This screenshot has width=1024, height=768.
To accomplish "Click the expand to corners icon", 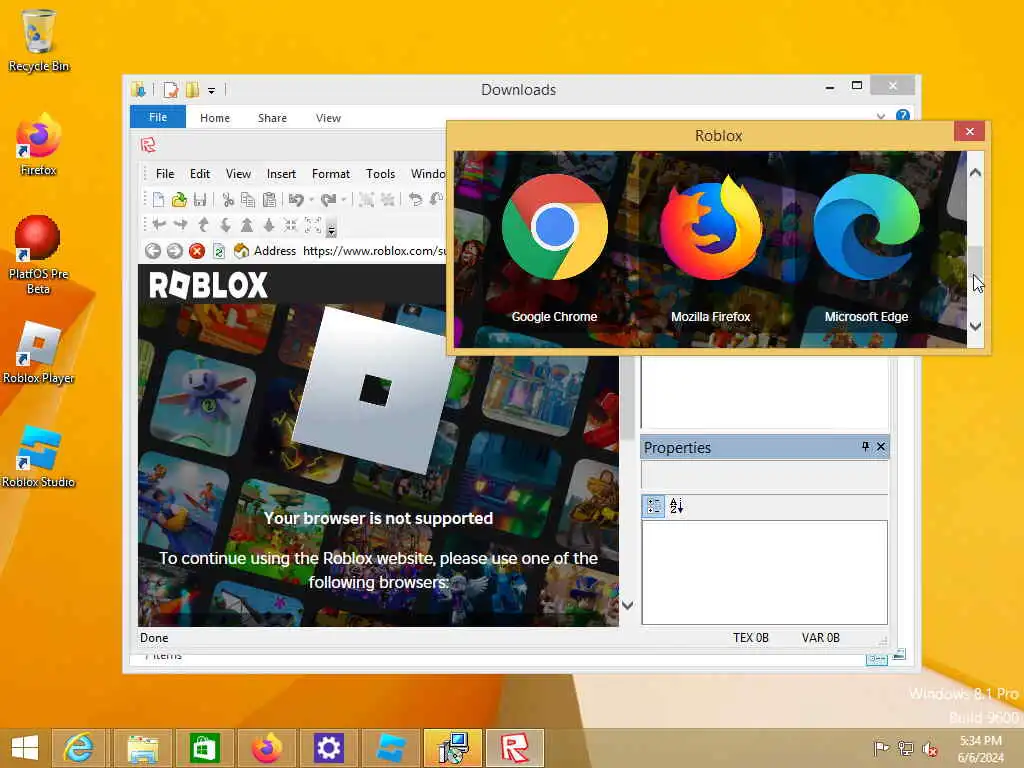I will pyautogui.click(x=313, y=225).
